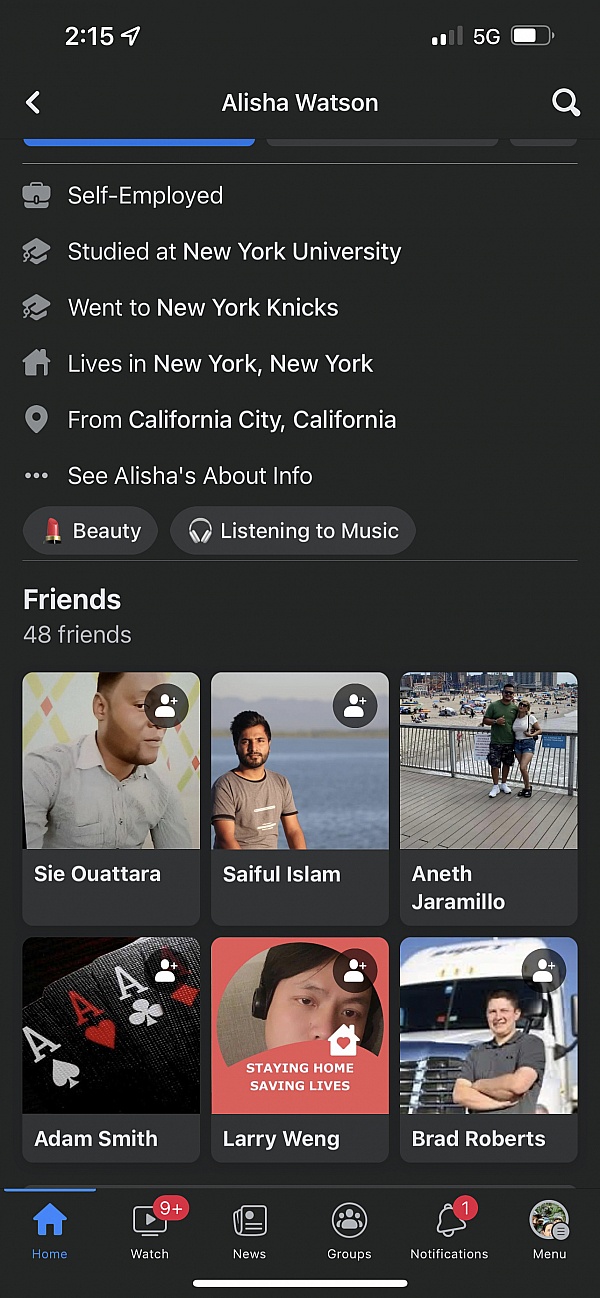Tap add-friend icon on Saiful Islam
Screen dimensions: 600x1298
click(355, 706)
